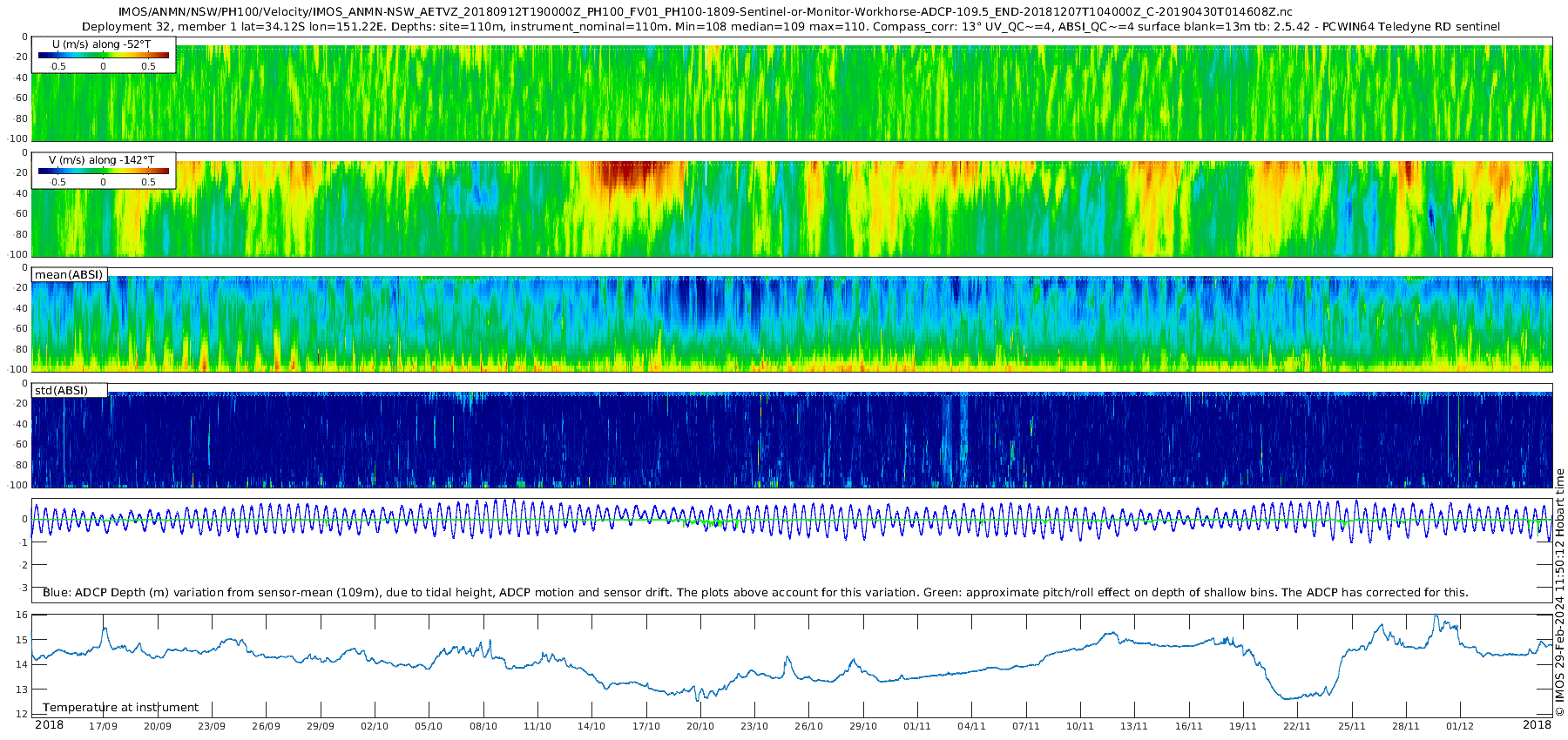This screenshot has width=1568, height=740.
Task: Click the -2 tick on depth variation axis
Action: 24,566
